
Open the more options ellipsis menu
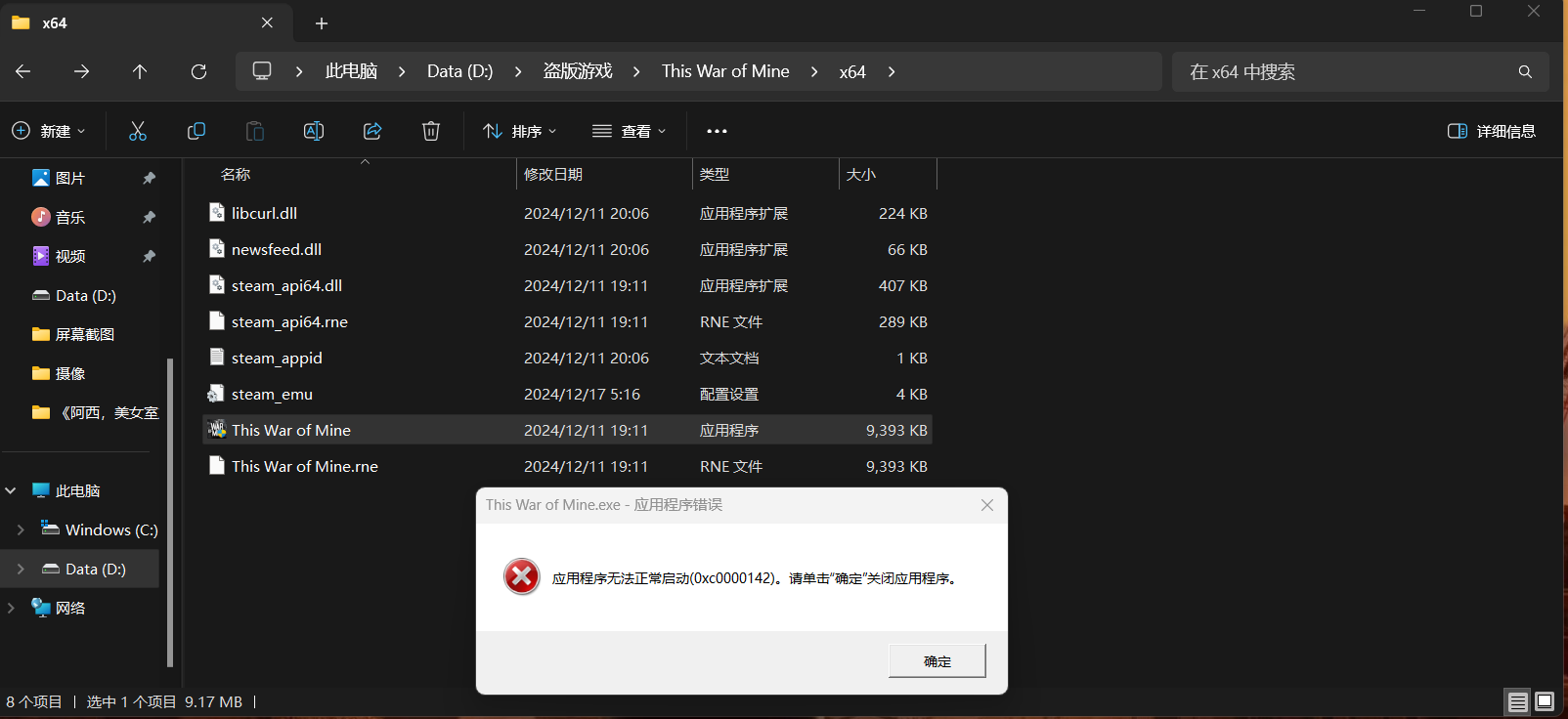(717, 131)
